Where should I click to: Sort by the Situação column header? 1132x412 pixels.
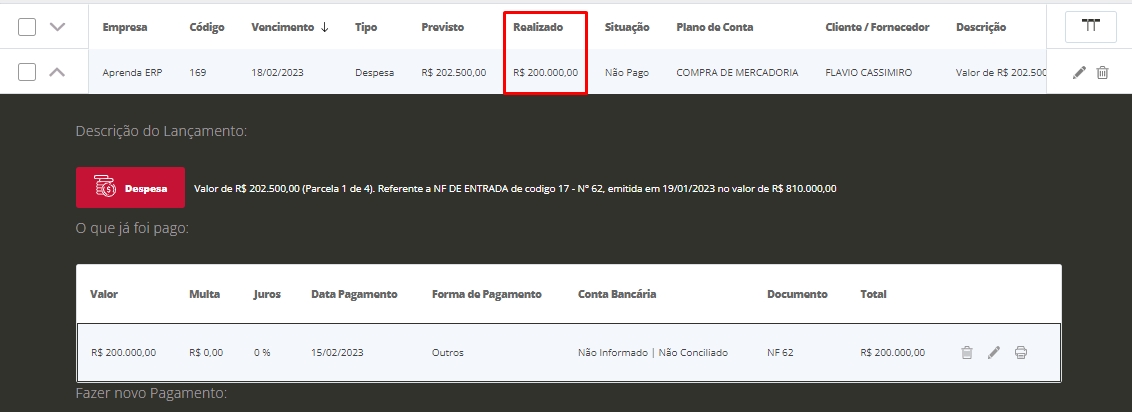point(626,27)
